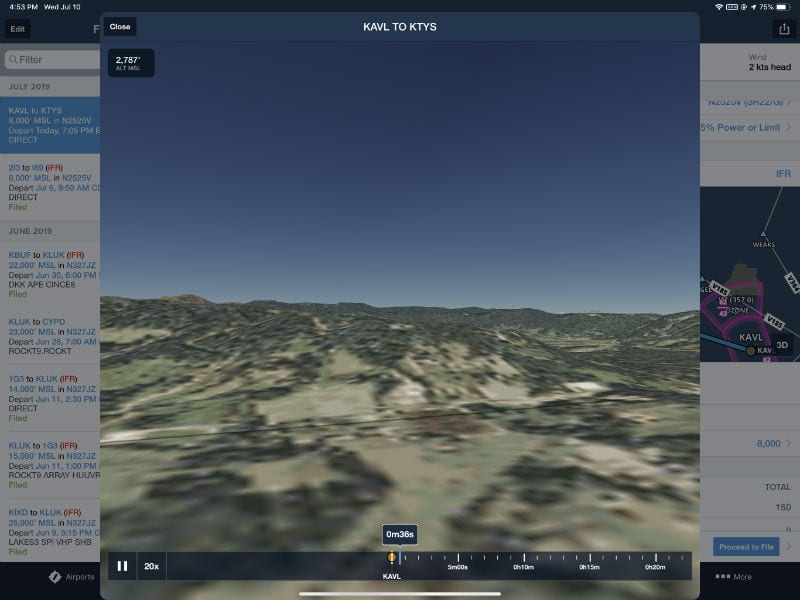The image size is (800, 600).
Task: Tap the IFR flight rules value
Action: [x=783, y=174]
